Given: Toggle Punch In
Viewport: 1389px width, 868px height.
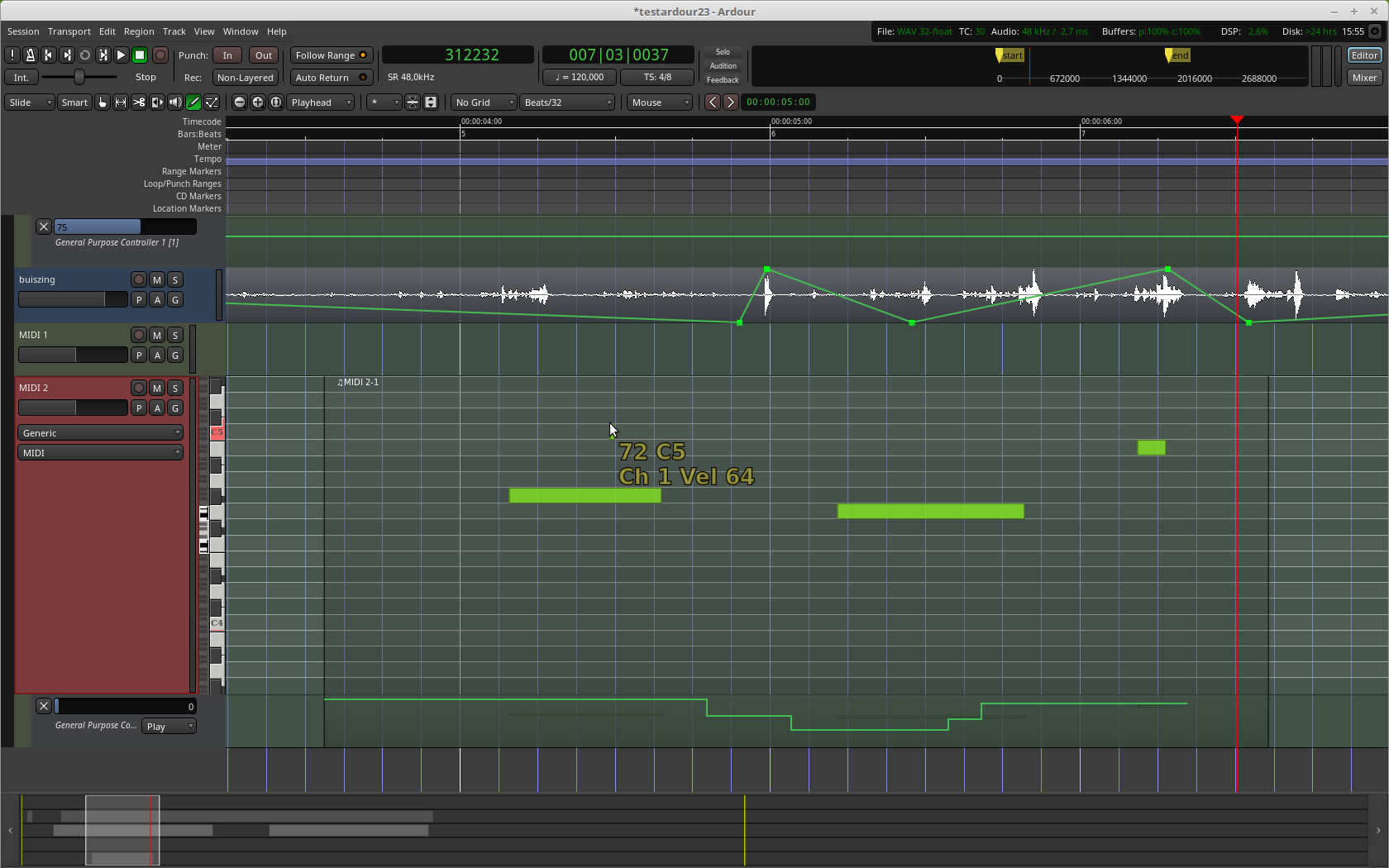Looking at the screenshot, I should (x=227, y=55).
